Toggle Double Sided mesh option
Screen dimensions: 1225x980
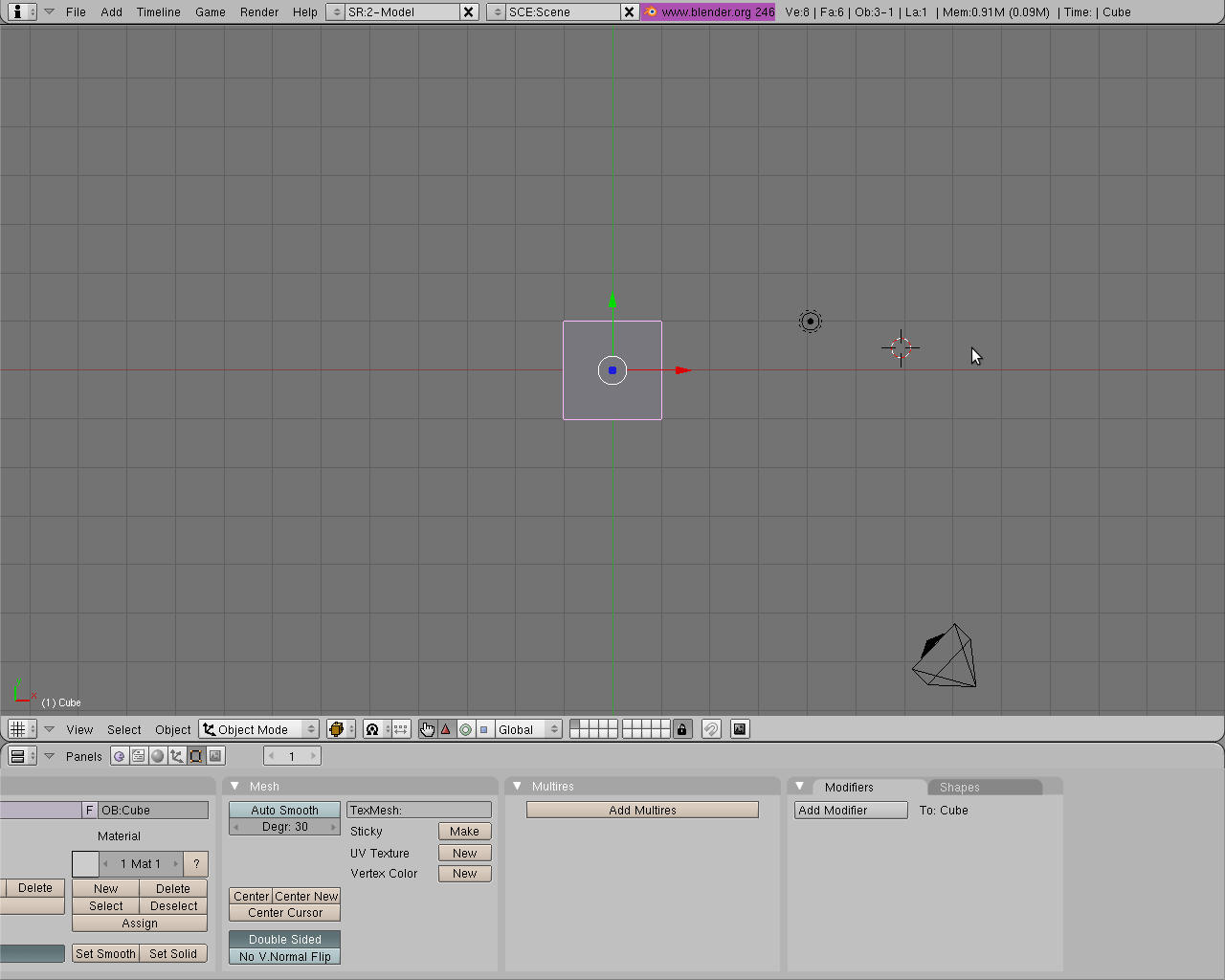pyautogui.click(x=284, y=939)
